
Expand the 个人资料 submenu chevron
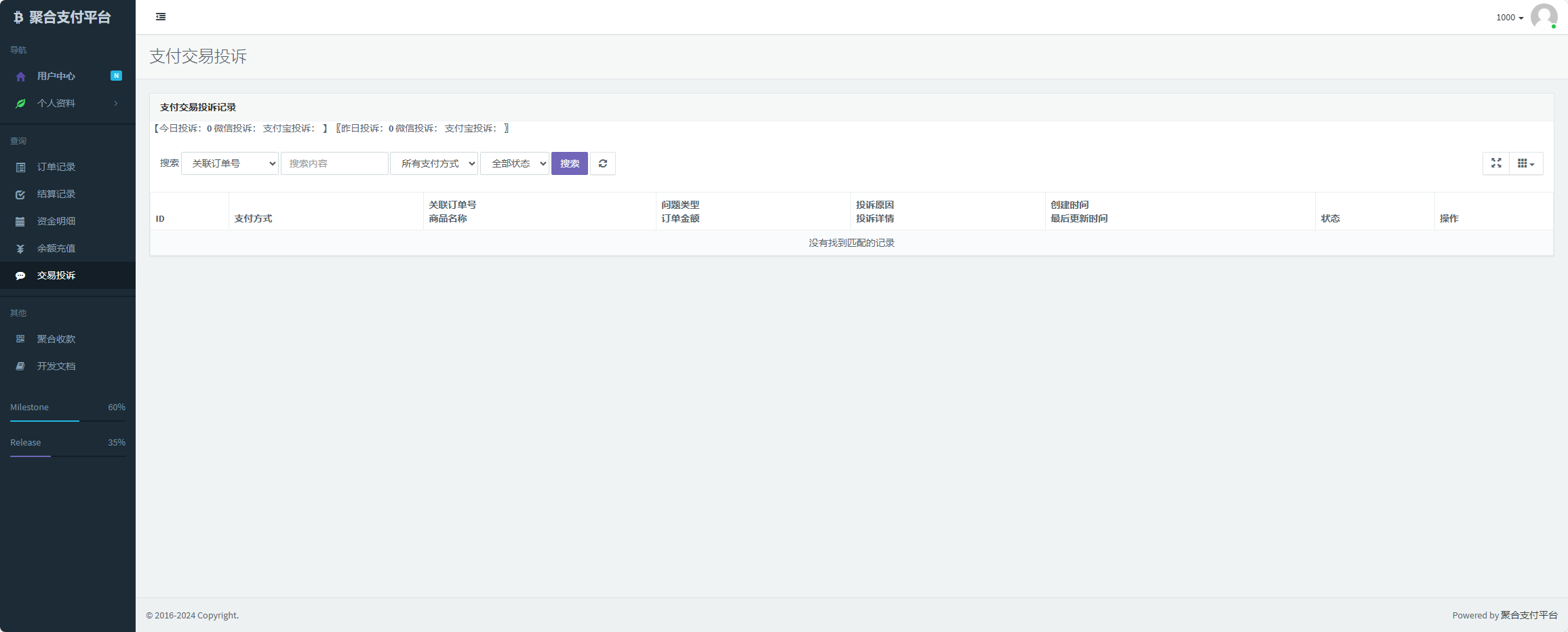(x=116, y=104)
